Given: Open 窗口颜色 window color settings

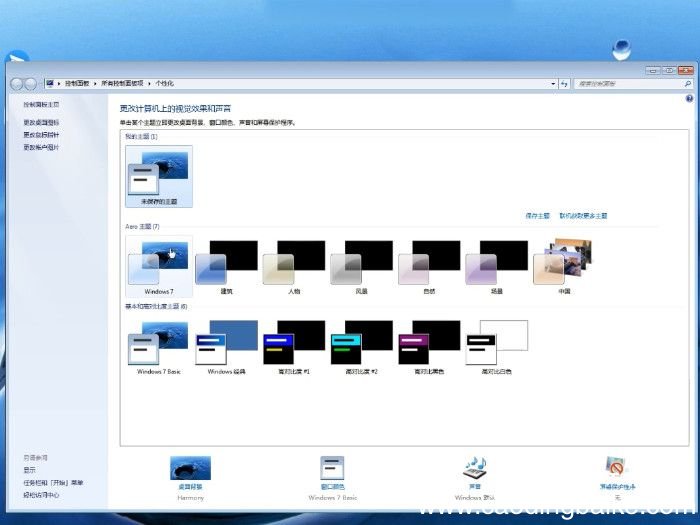Looking at the screenshot, I should point(333,478).
